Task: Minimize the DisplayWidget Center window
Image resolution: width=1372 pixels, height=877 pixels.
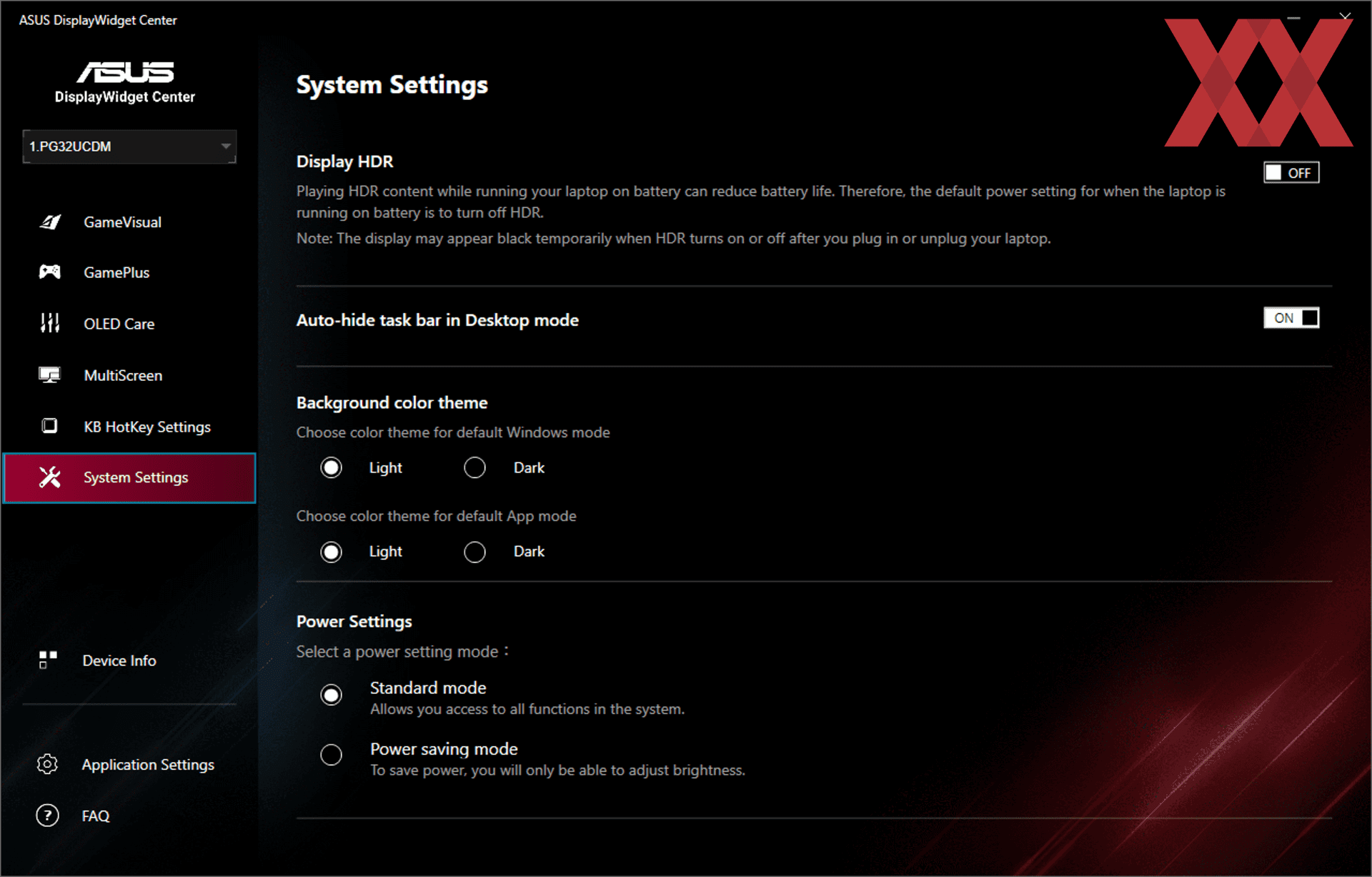Action: (1293, 16)
